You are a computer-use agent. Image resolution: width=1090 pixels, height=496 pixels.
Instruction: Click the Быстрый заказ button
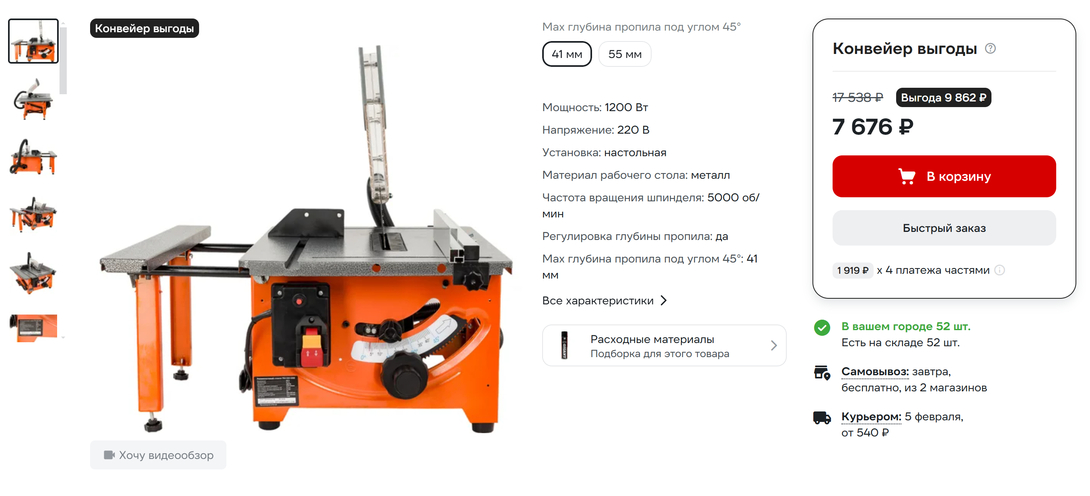click(x=944, y=228)
